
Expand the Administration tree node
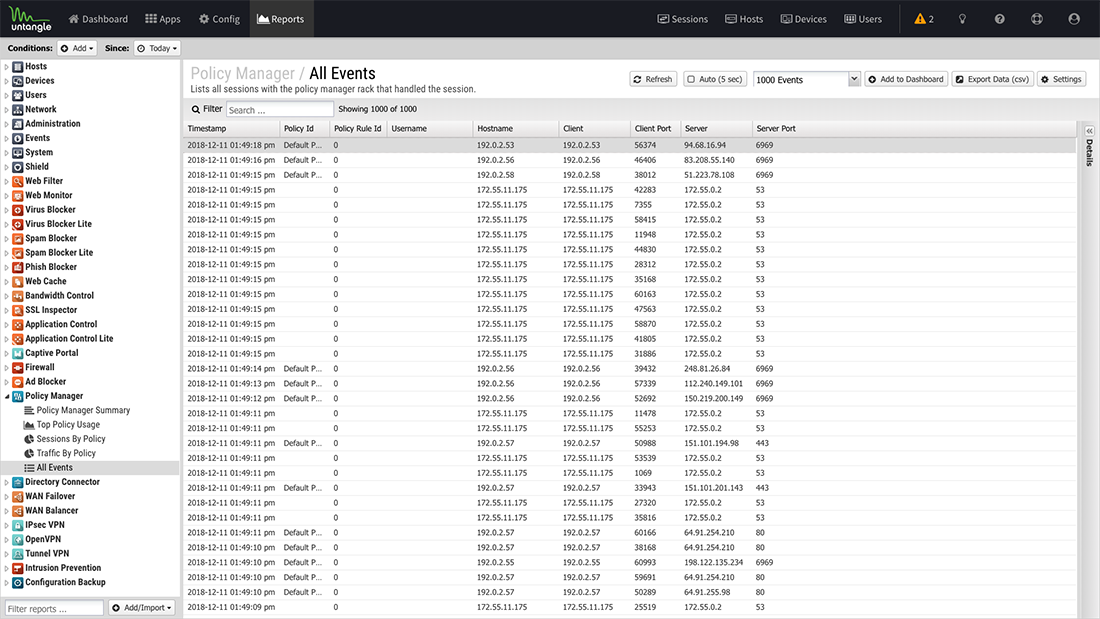pos(6,124)
